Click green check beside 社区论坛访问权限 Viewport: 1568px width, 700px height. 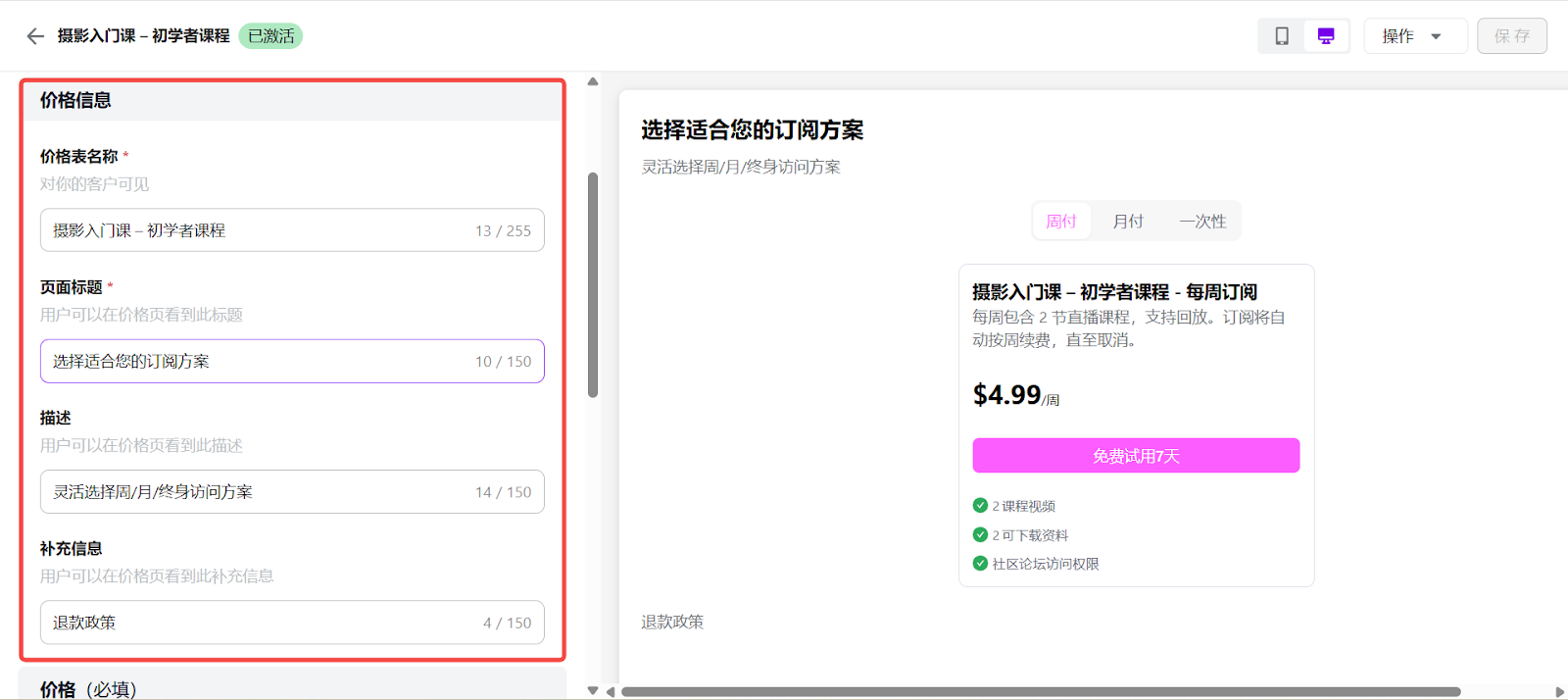(980, 564)
